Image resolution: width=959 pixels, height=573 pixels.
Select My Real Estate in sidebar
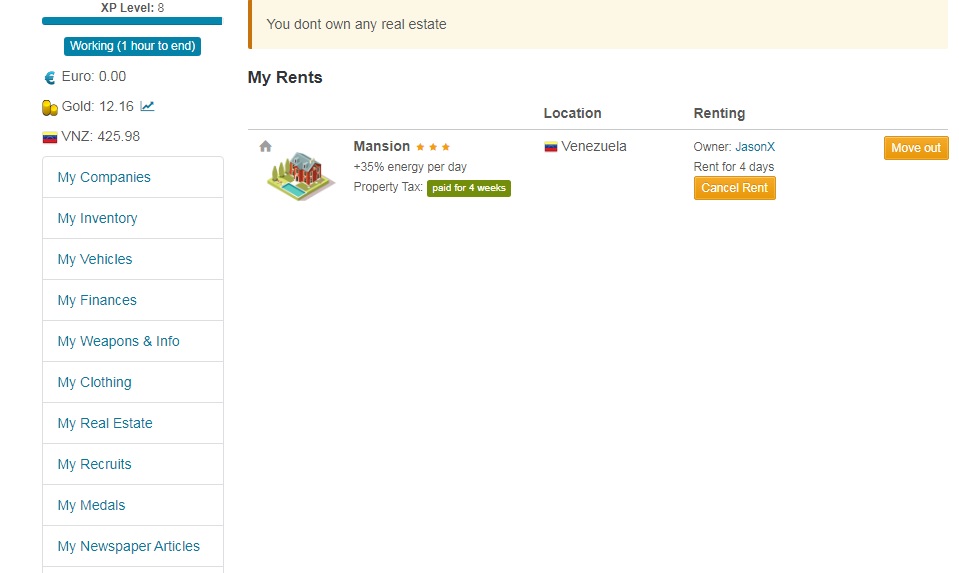[x=105, y=423]
